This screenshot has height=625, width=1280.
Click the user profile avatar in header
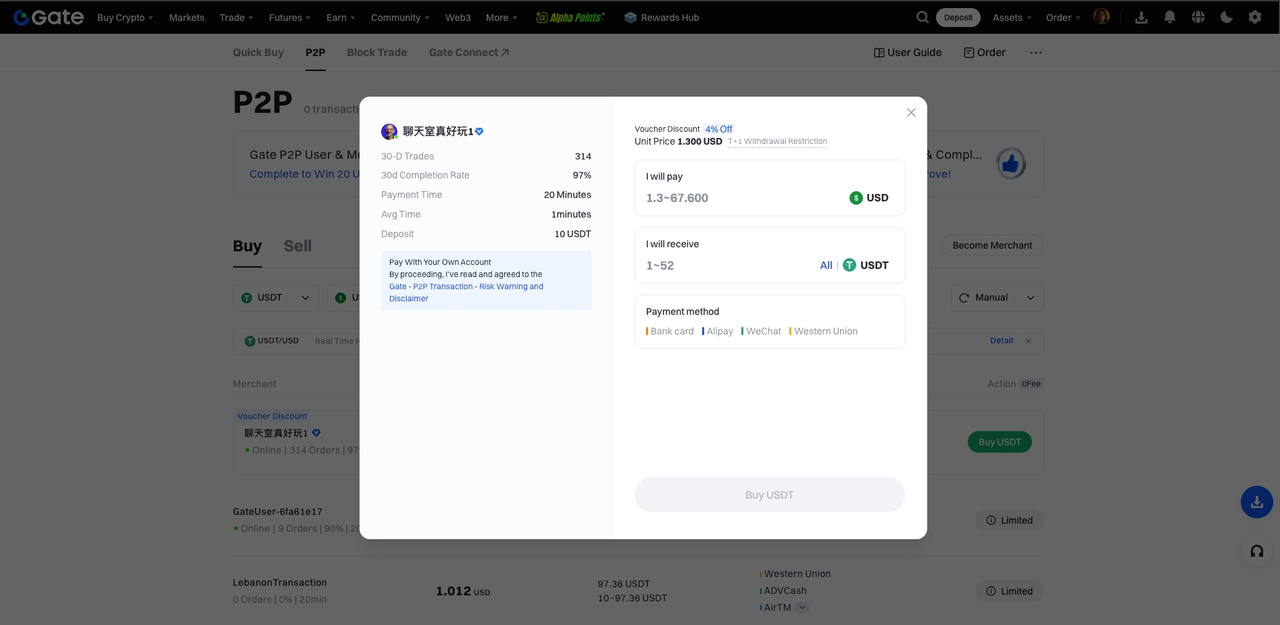click(x=1102, y=17)
